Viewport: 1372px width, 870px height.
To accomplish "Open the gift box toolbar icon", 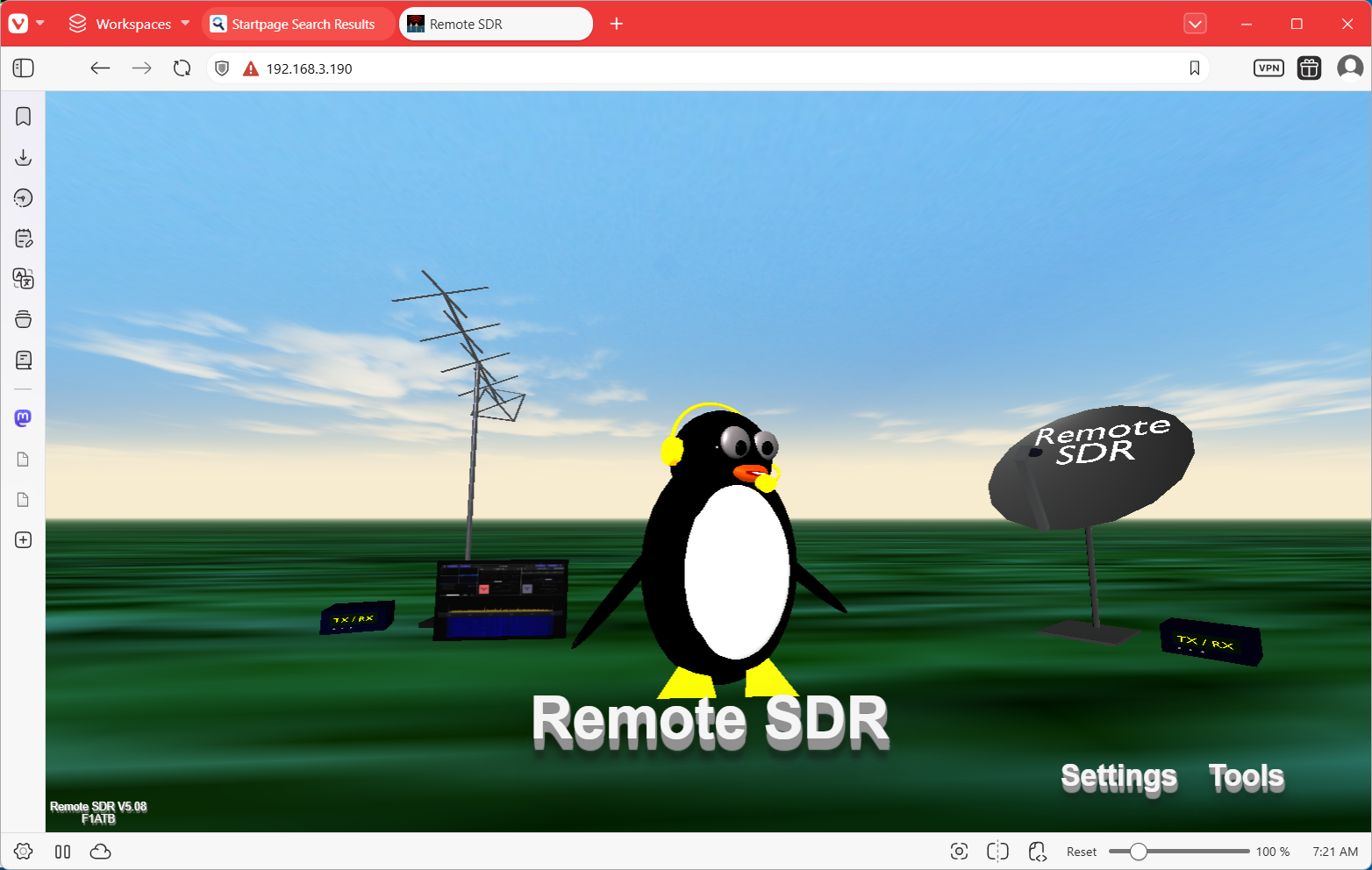I will click(x=1309, y=68).
